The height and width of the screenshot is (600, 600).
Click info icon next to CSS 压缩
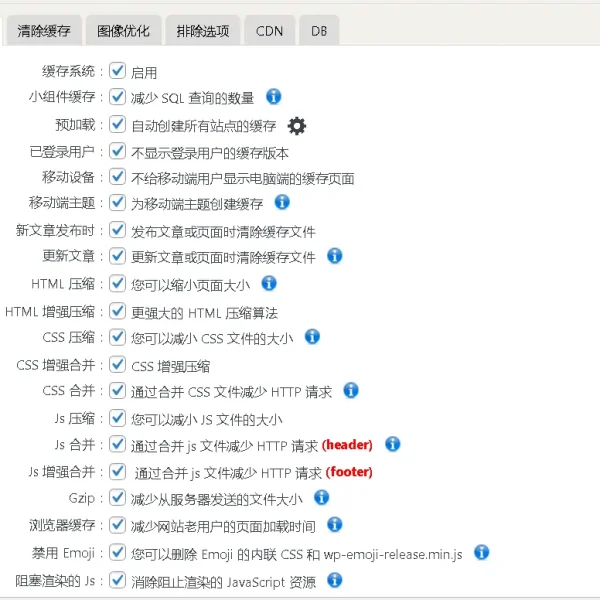tap(312, 337)
